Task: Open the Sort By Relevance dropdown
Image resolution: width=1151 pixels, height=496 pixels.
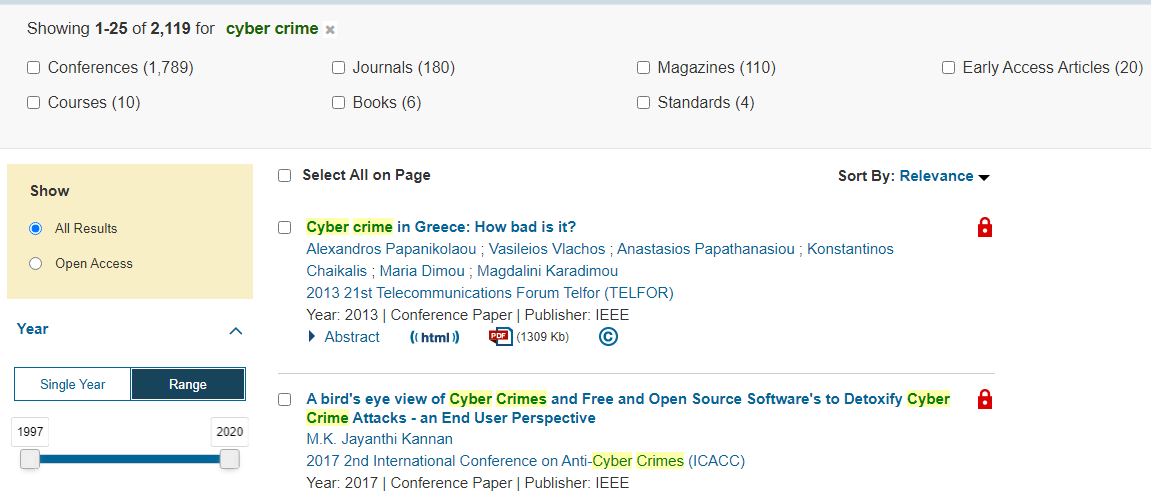Action: 943,176
